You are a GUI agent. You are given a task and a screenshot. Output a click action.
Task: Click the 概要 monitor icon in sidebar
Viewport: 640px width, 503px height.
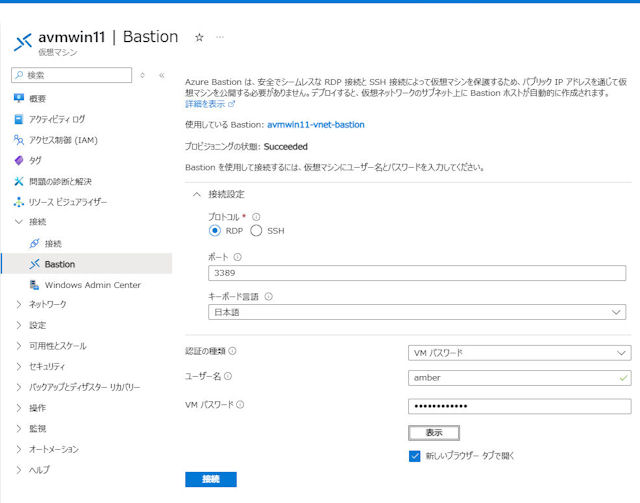coord(19,98)
